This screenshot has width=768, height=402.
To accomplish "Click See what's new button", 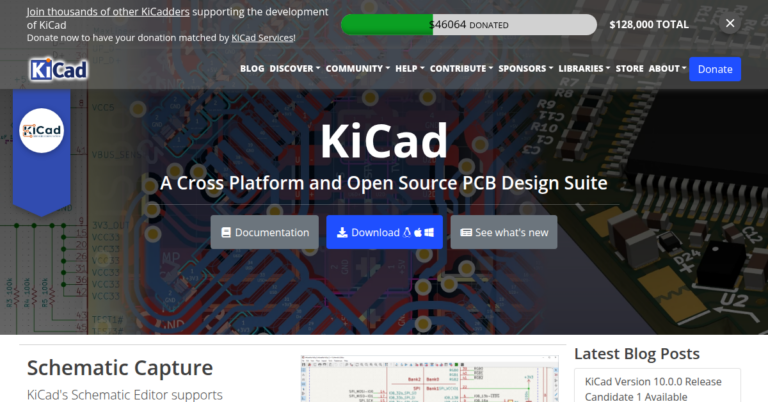I will 504,232.
